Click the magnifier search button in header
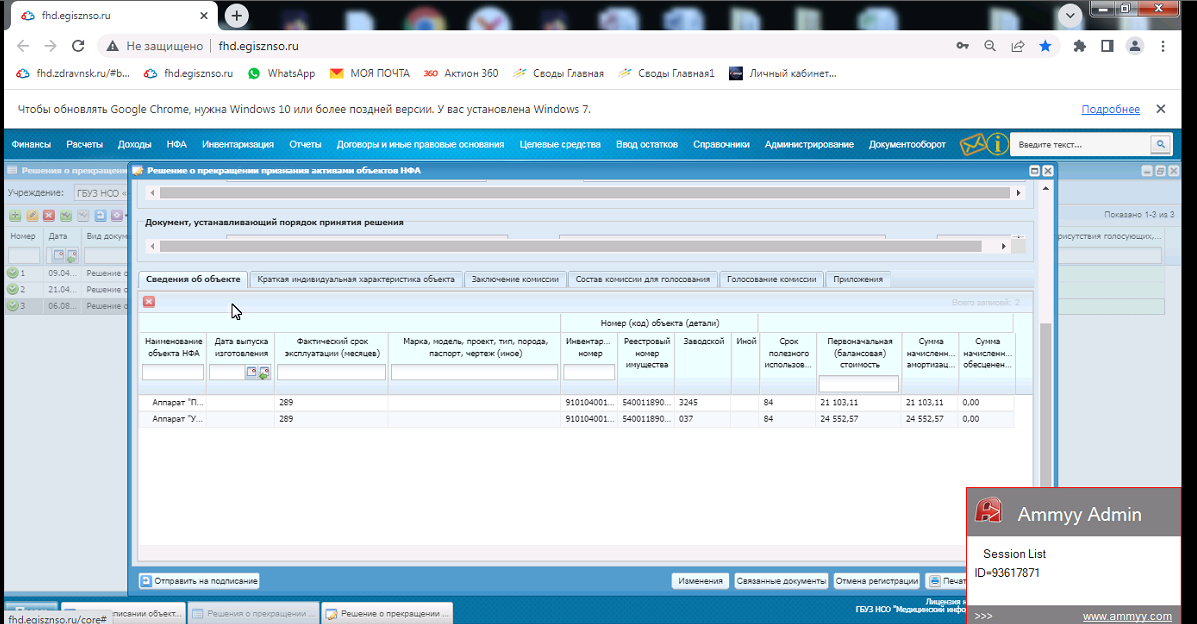 [1160, 144]
